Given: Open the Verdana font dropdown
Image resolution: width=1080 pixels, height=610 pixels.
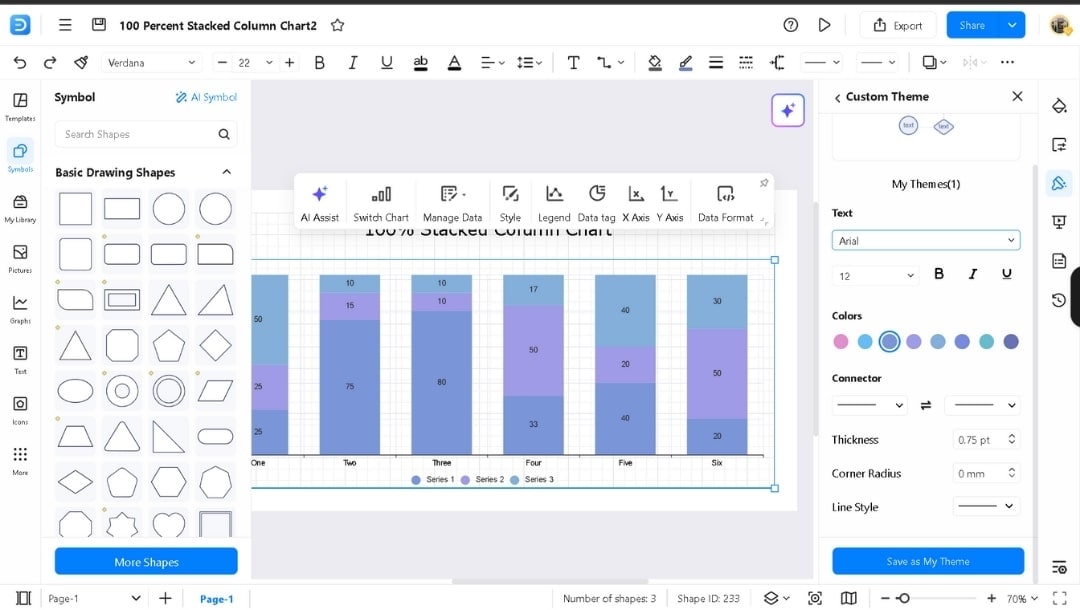Looking at the screenshot, I should (x=150, y=62).
